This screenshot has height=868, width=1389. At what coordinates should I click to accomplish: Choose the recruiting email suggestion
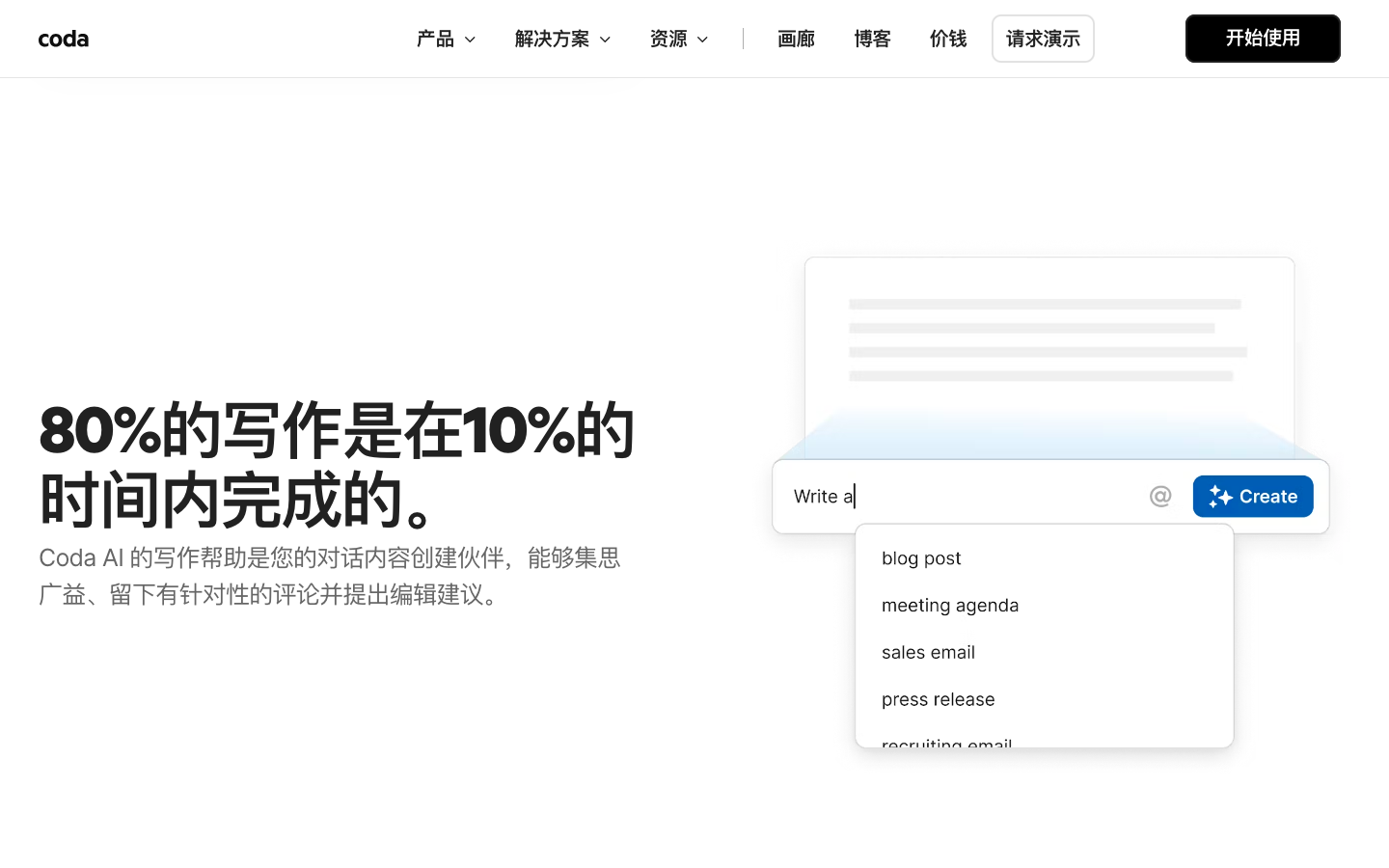946,741
